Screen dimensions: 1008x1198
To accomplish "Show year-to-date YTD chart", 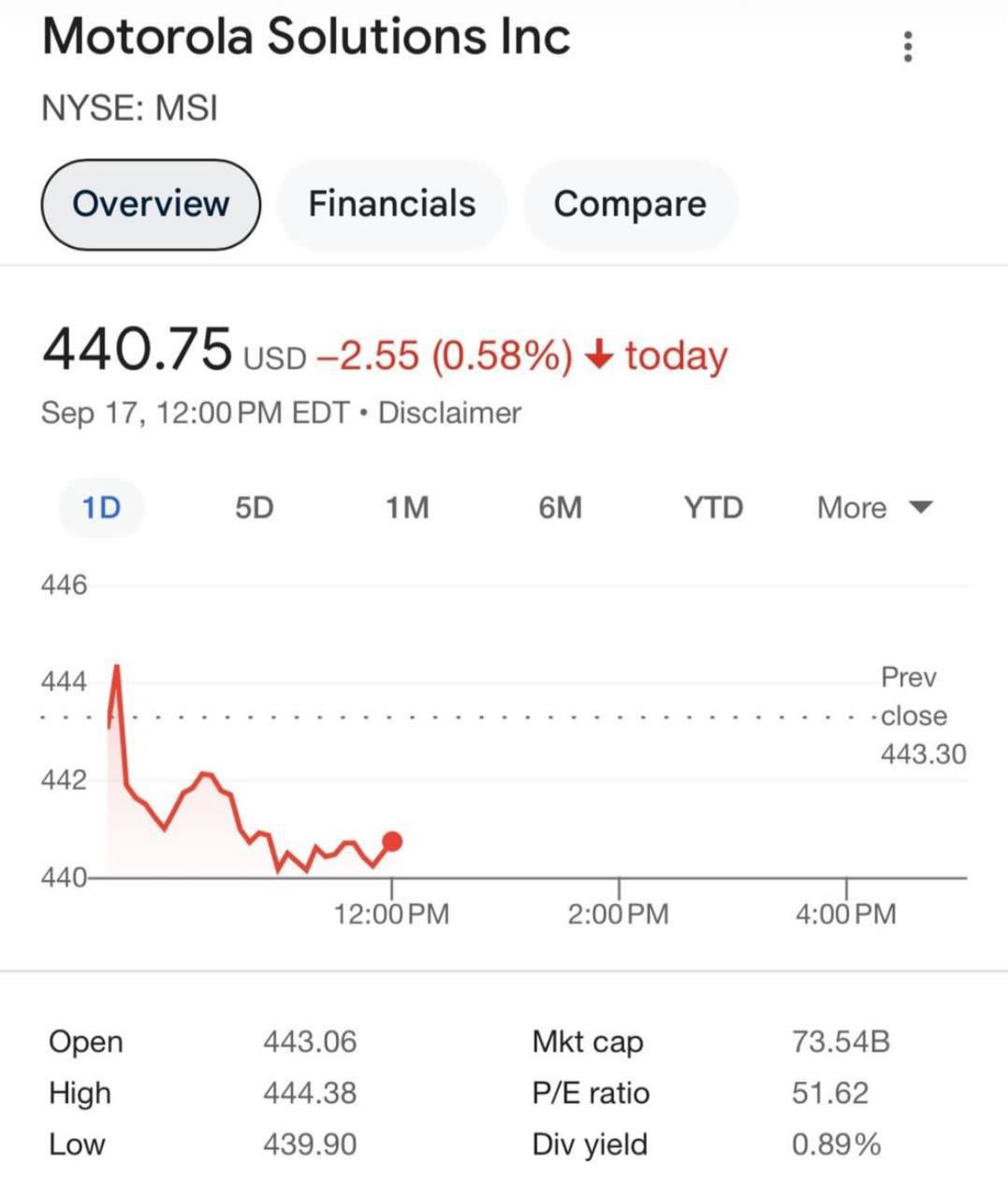I will coord(713,507).
